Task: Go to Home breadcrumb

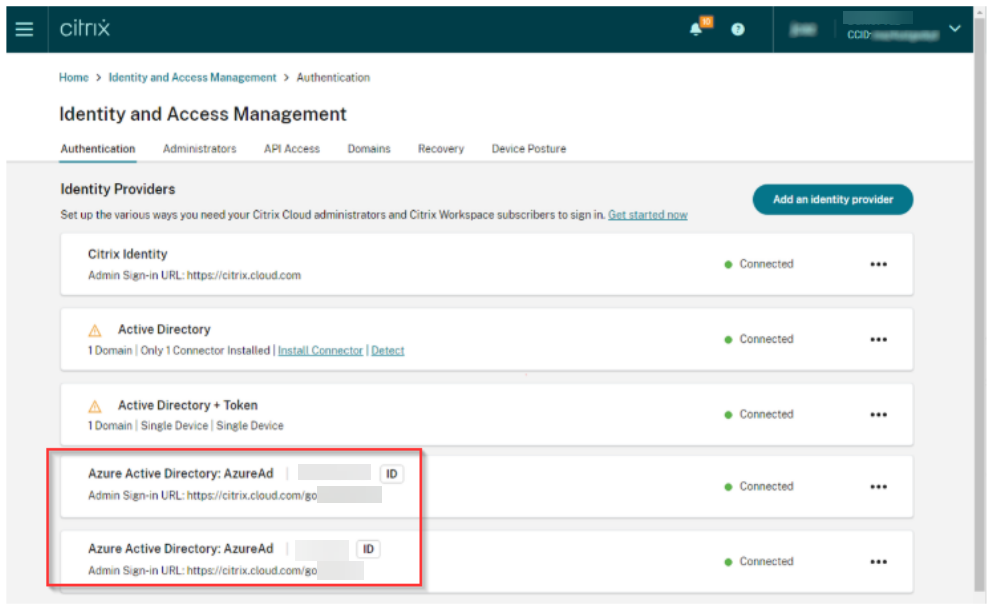Action: pos(74,78)
